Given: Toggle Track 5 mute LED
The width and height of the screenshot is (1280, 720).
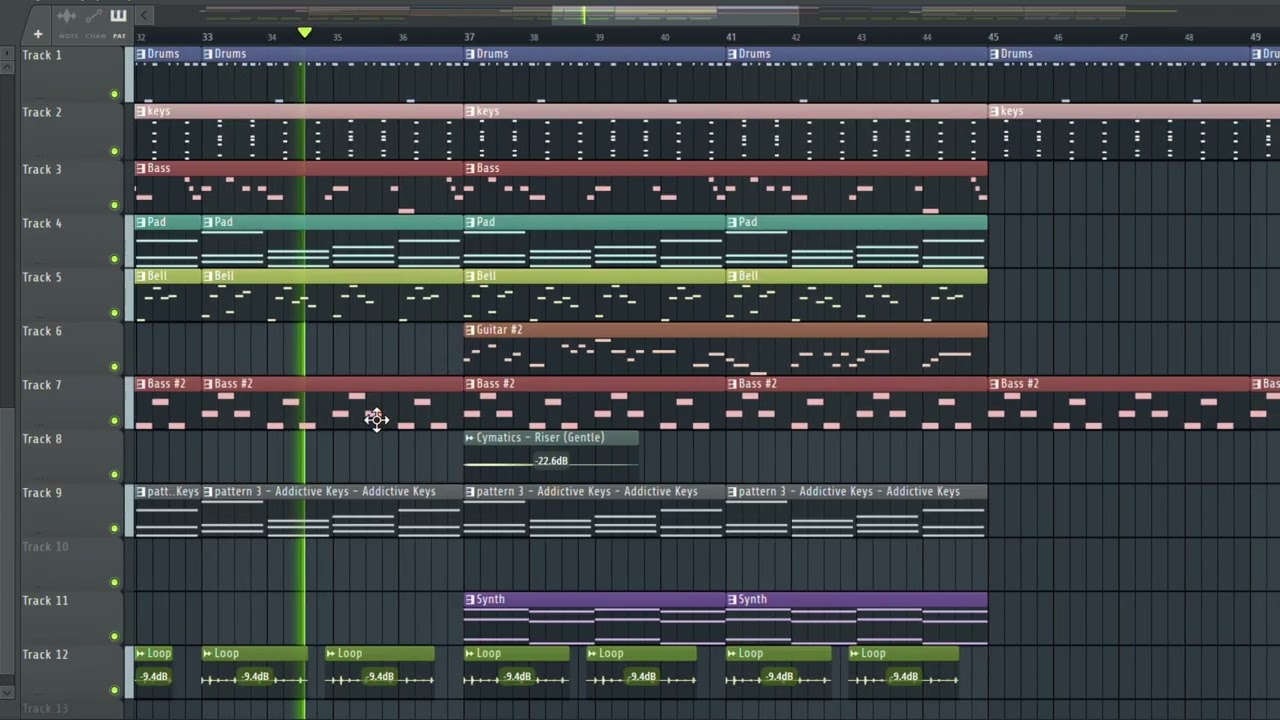Looking at the screenshot, I should [x=114, y=313].
